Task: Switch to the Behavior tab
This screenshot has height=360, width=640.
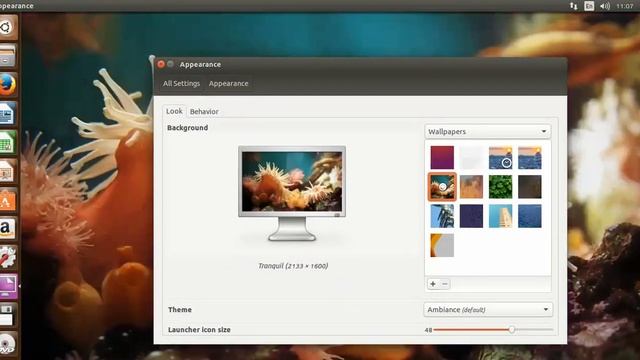Action: point(204,111)
